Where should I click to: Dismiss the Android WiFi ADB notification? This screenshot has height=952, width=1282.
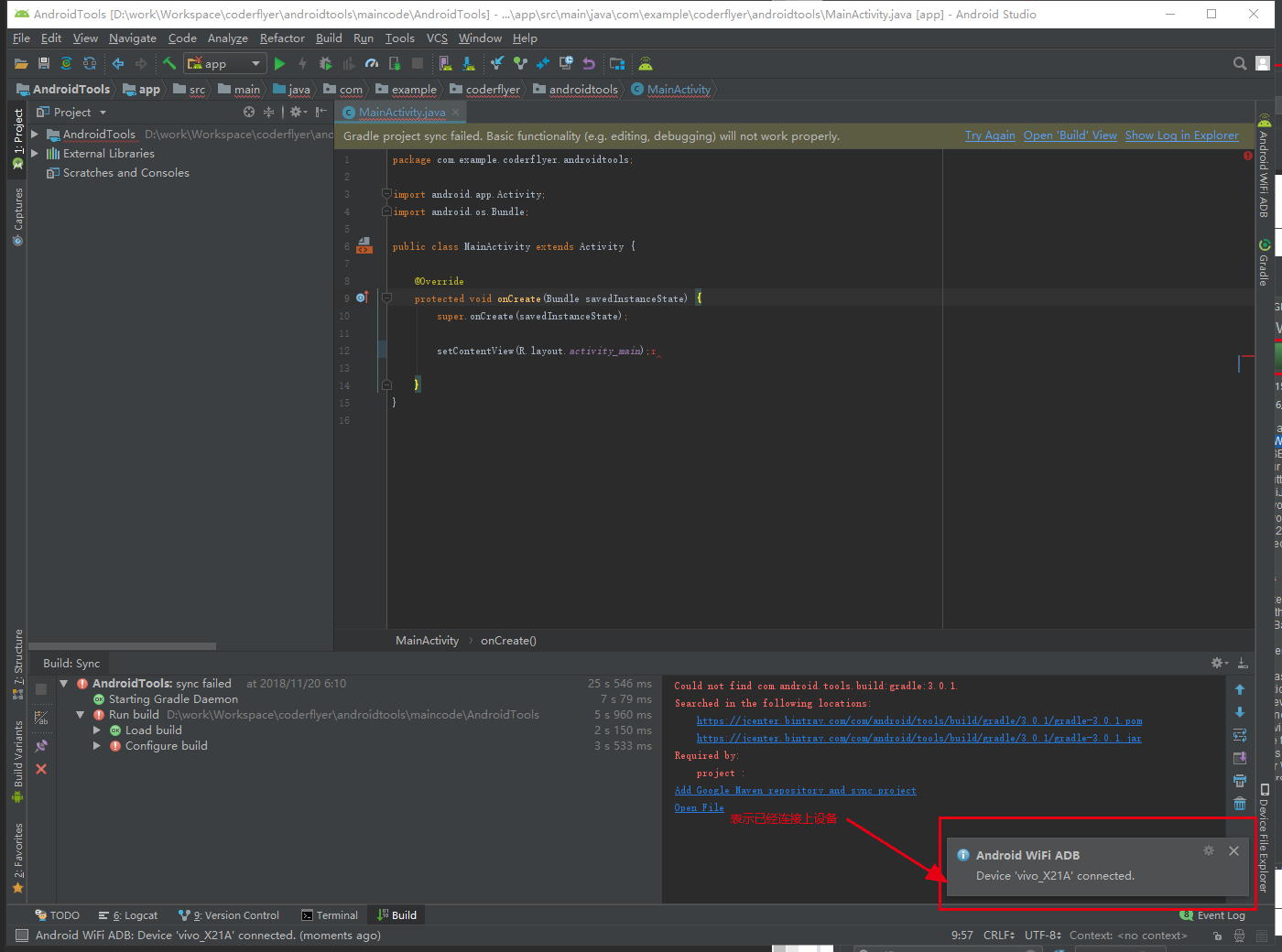click(x=1233, y=851)
